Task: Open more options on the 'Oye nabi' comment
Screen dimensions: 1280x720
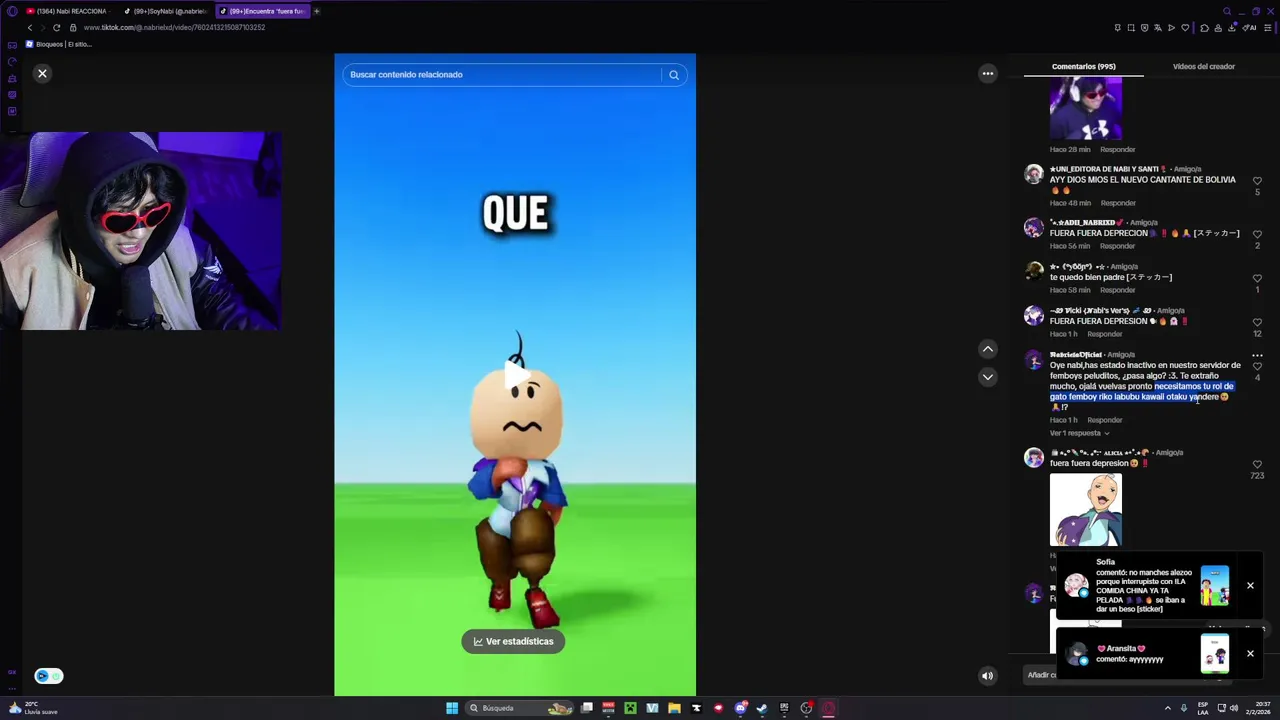Action: (x=1257, y=355)
